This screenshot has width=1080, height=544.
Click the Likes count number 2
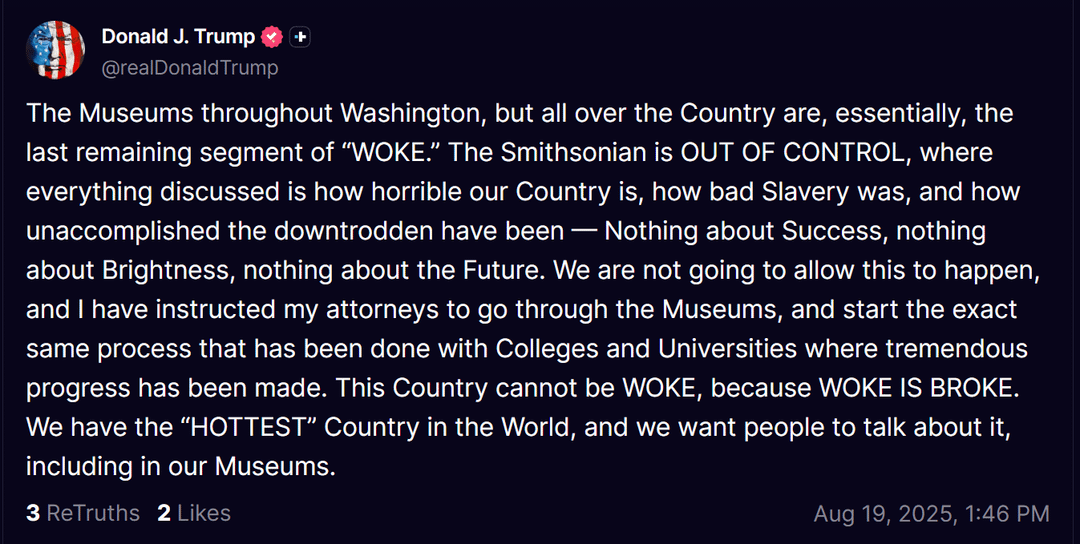pyautogui.click(x=164, y=513)
